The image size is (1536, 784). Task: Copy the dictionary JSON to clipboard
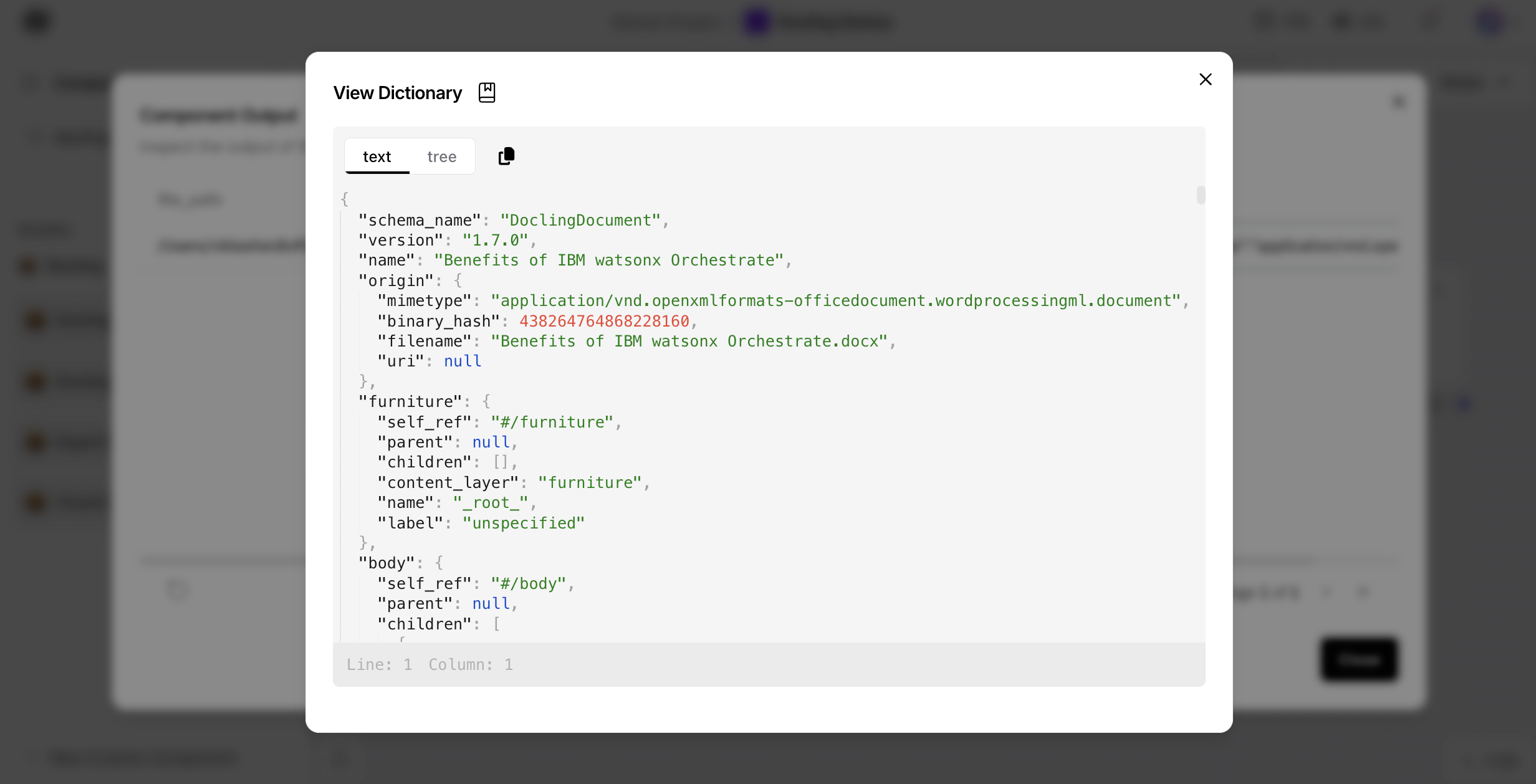(506, 156)
